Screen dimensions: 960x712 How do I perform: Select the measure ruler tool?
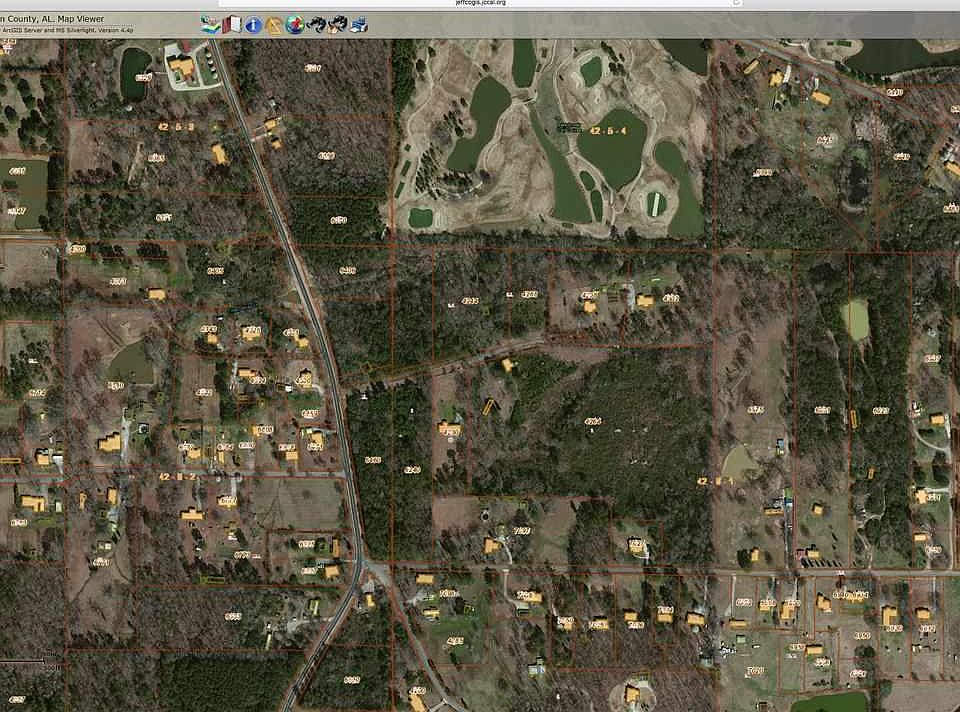(274, 25)
